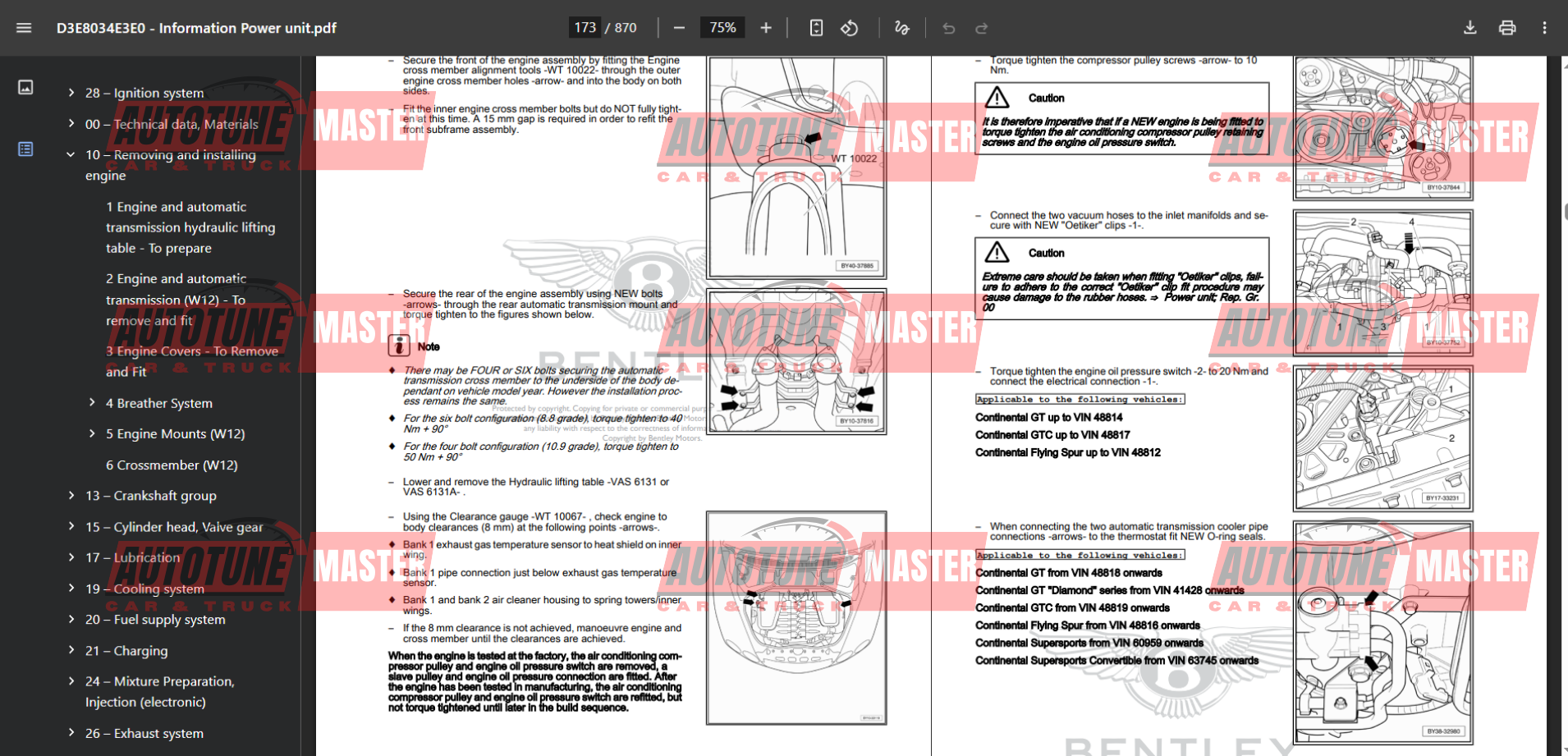Open the more actions menu
This screenshot has height=756, width=1568.
1544,28
